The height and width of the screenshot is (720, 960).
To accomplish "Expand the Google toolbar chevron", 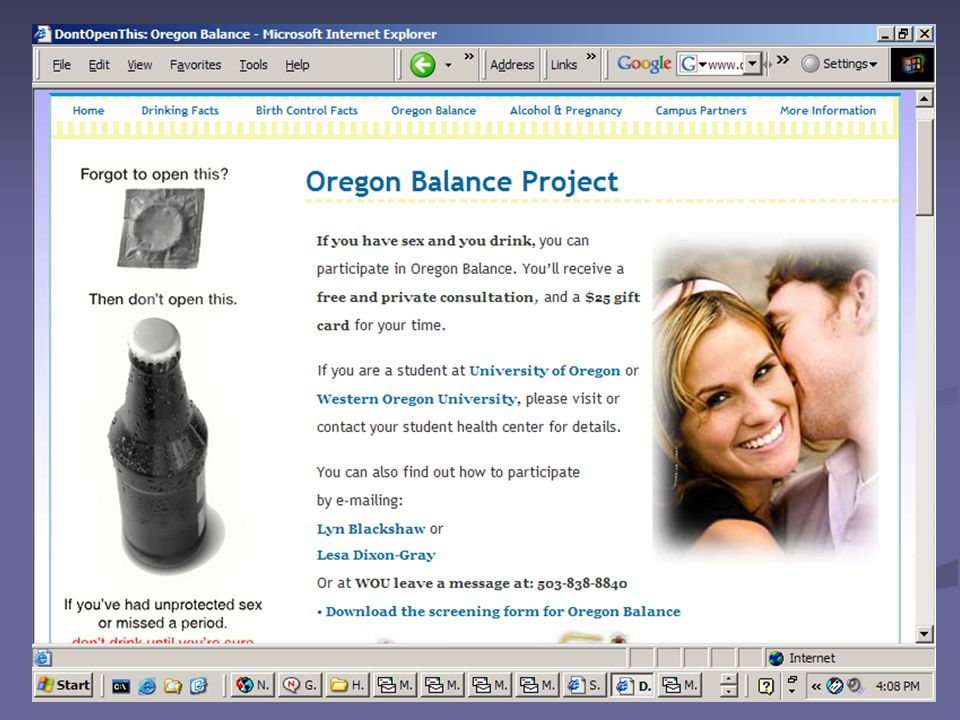I will point(782,59).
